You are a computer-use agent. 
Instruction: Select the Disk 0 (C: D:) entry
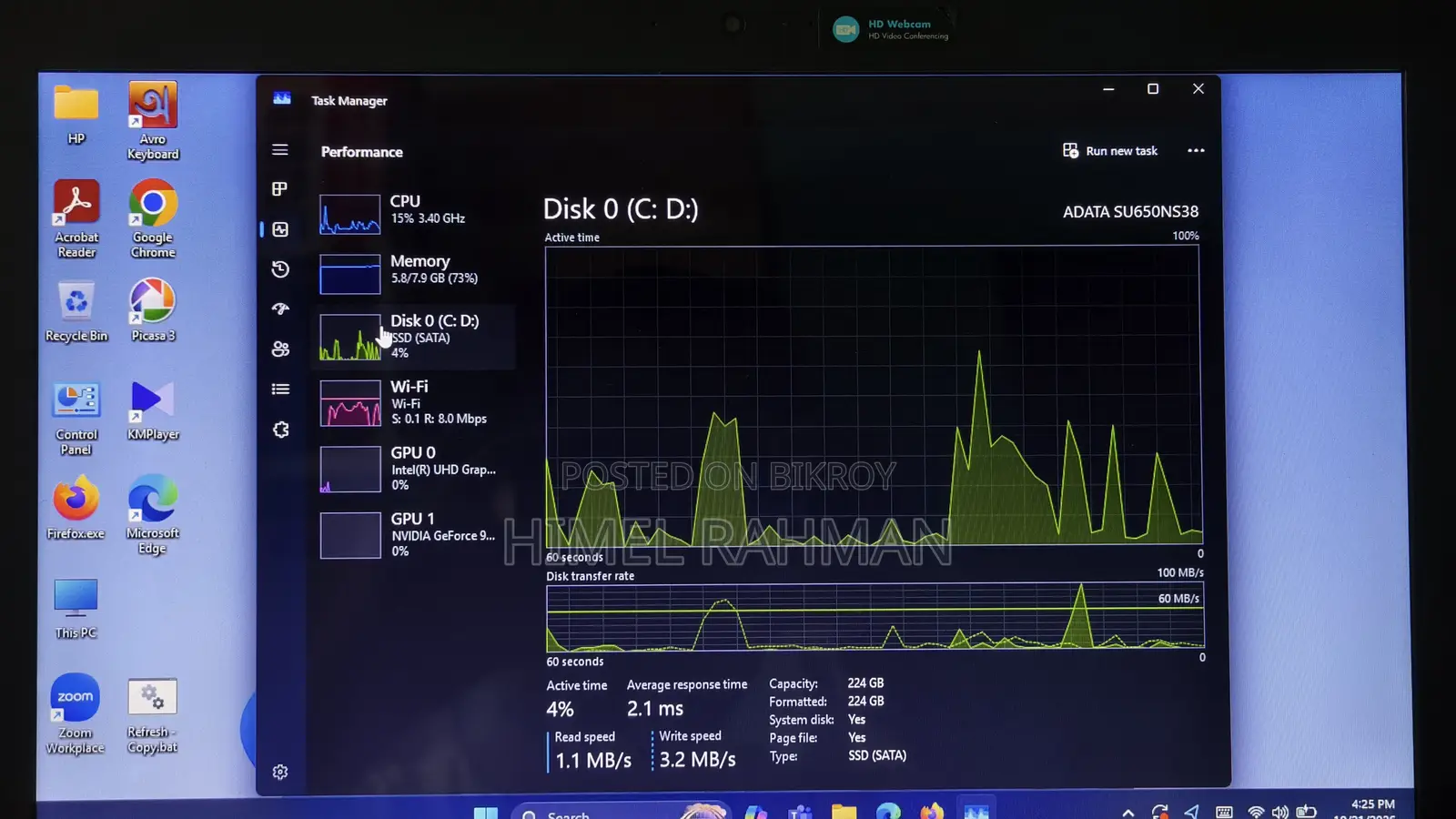click(414, 336)
